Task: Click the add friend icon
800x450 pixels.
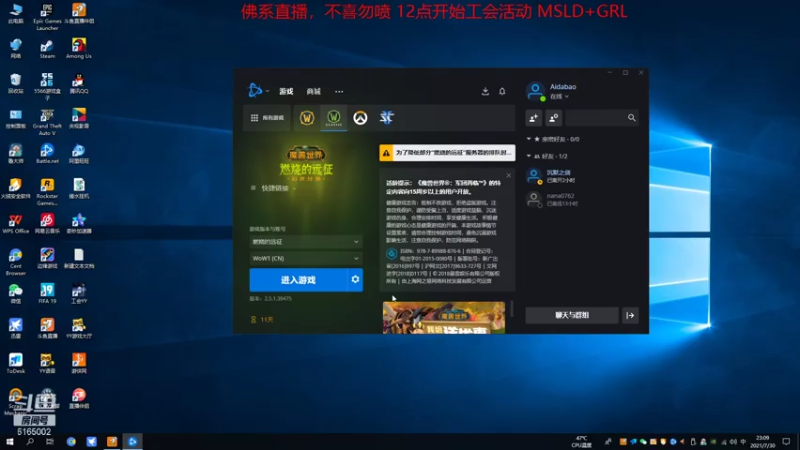Action: click(534, 118)
